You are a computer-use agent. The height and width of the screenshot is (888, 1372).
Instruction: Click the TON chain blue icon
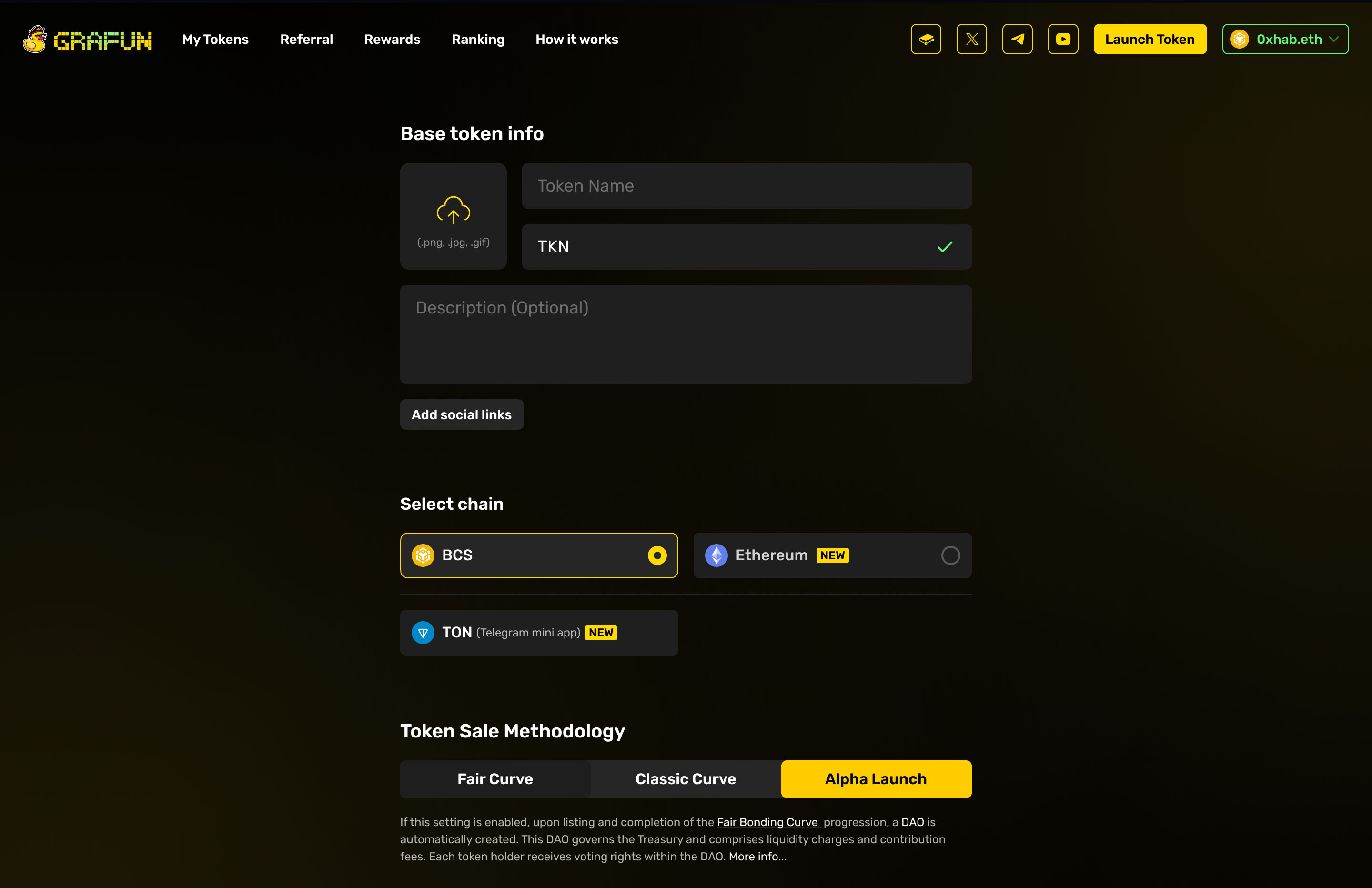click(423, 633)
